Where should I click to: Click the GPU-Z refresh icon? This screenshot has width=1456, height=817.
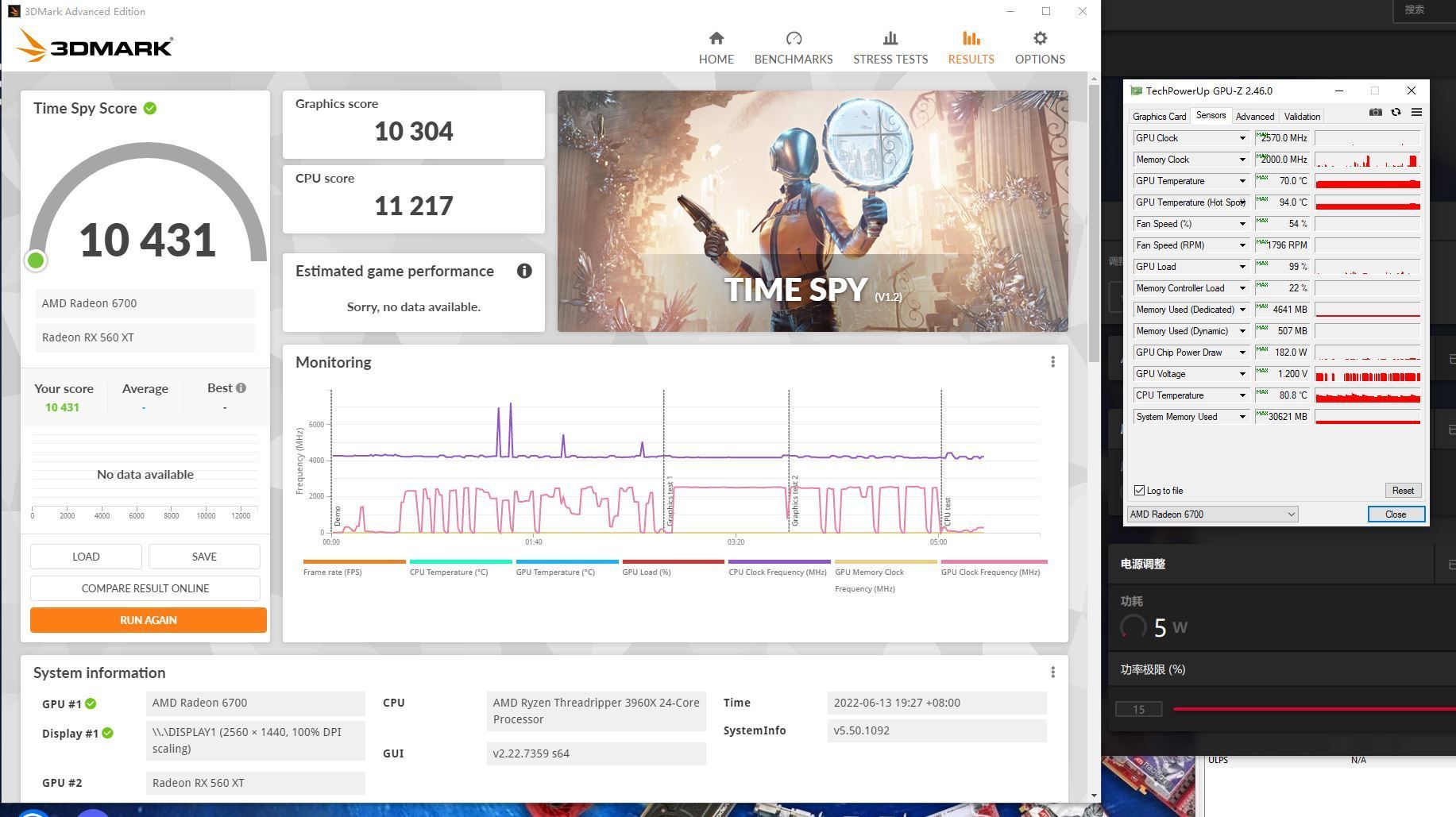(1396, 113)
